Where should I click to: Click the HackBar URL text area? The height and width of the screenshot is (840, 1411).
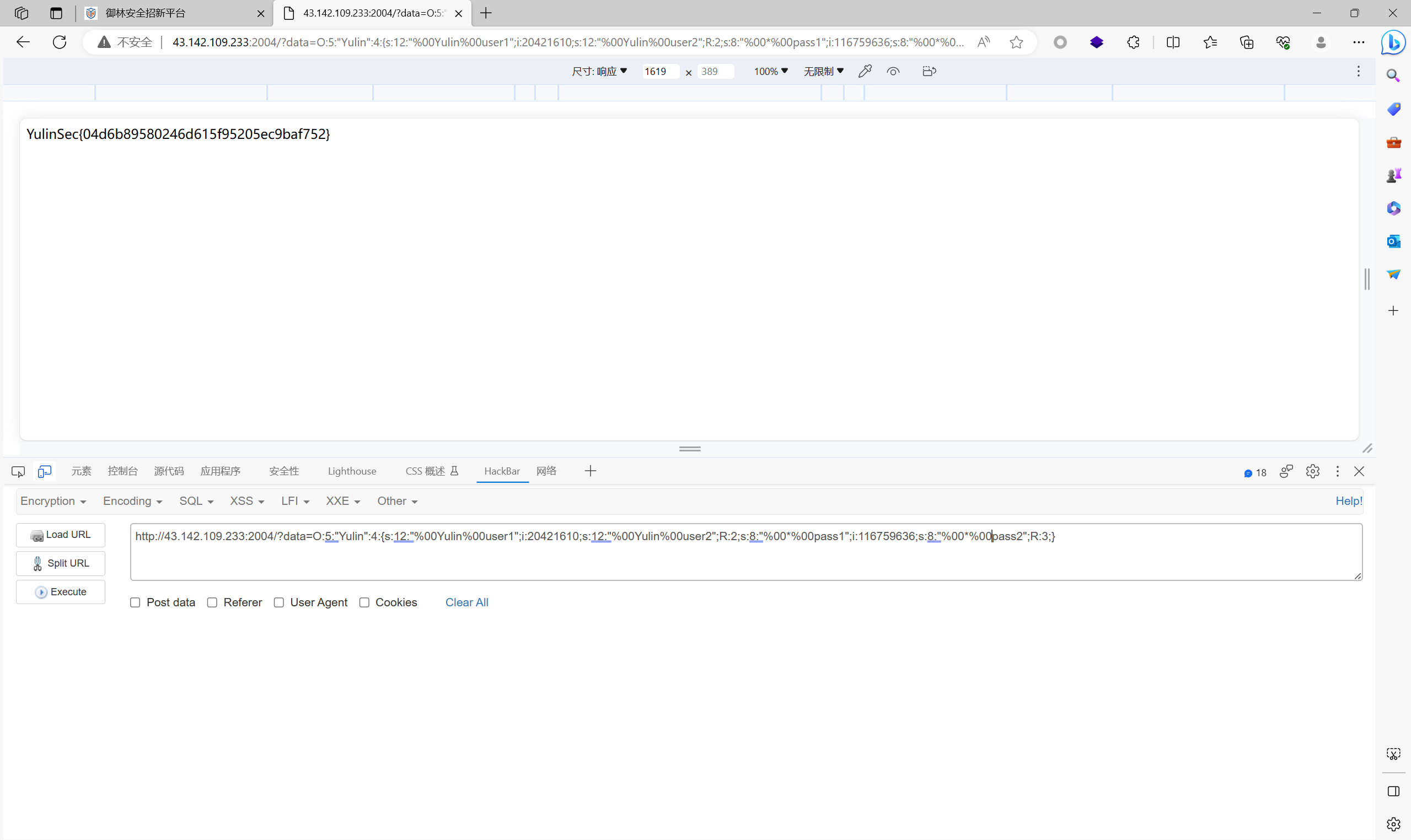[x=746, y=552]
